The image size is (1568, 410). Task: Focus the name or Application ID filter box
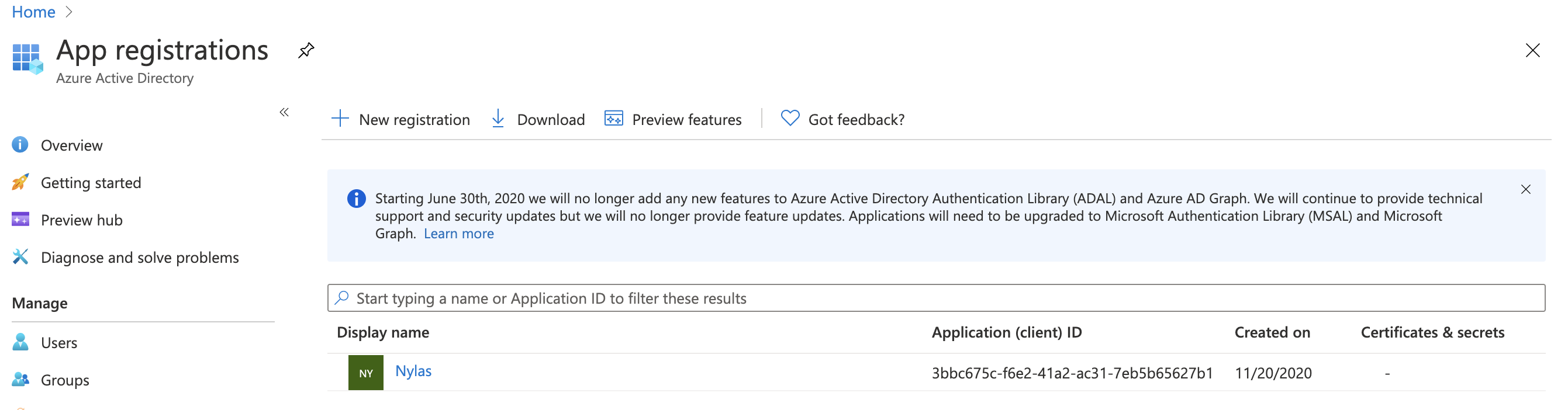coord(935,298)
